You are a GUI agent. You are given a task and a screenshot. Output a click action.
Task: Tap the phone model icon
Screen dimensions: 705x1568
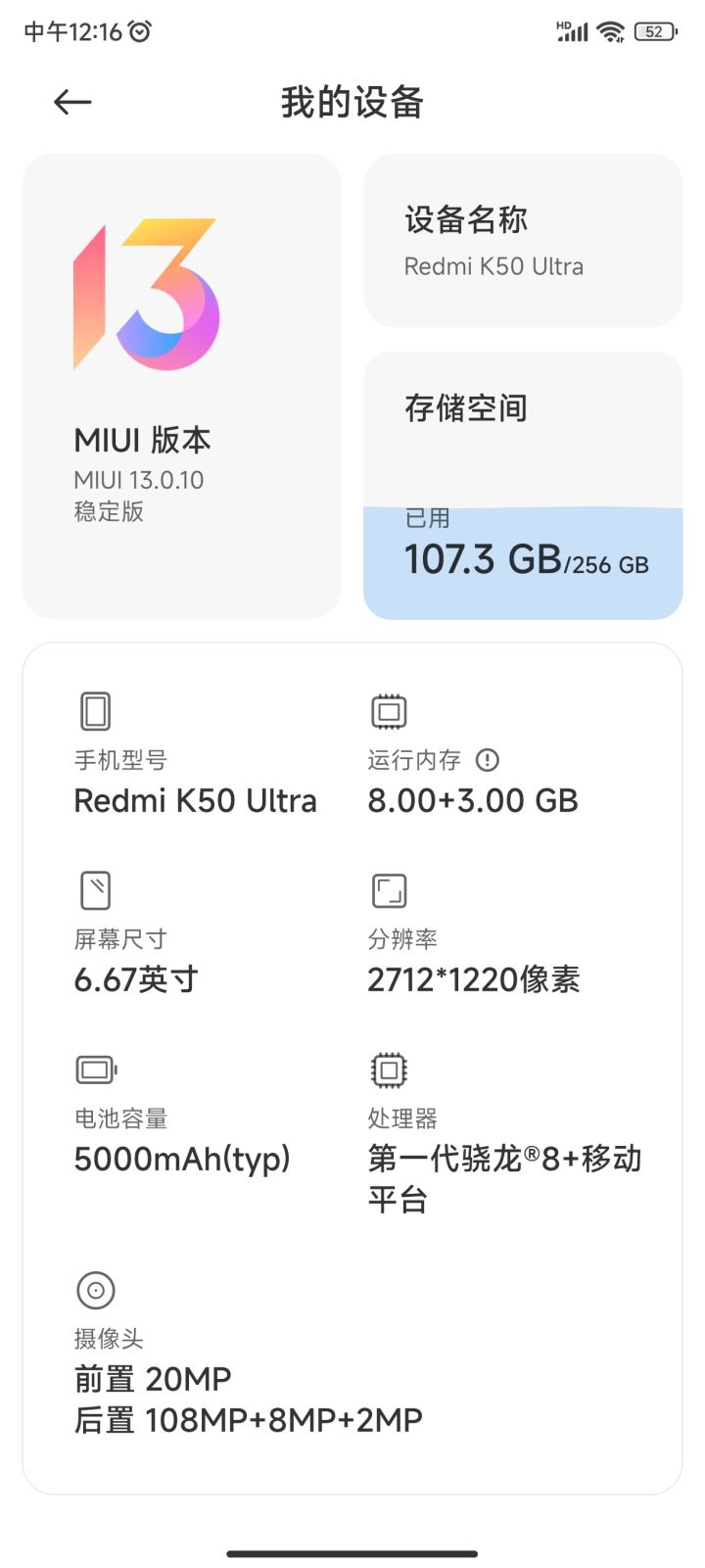(x=96, y=711)
